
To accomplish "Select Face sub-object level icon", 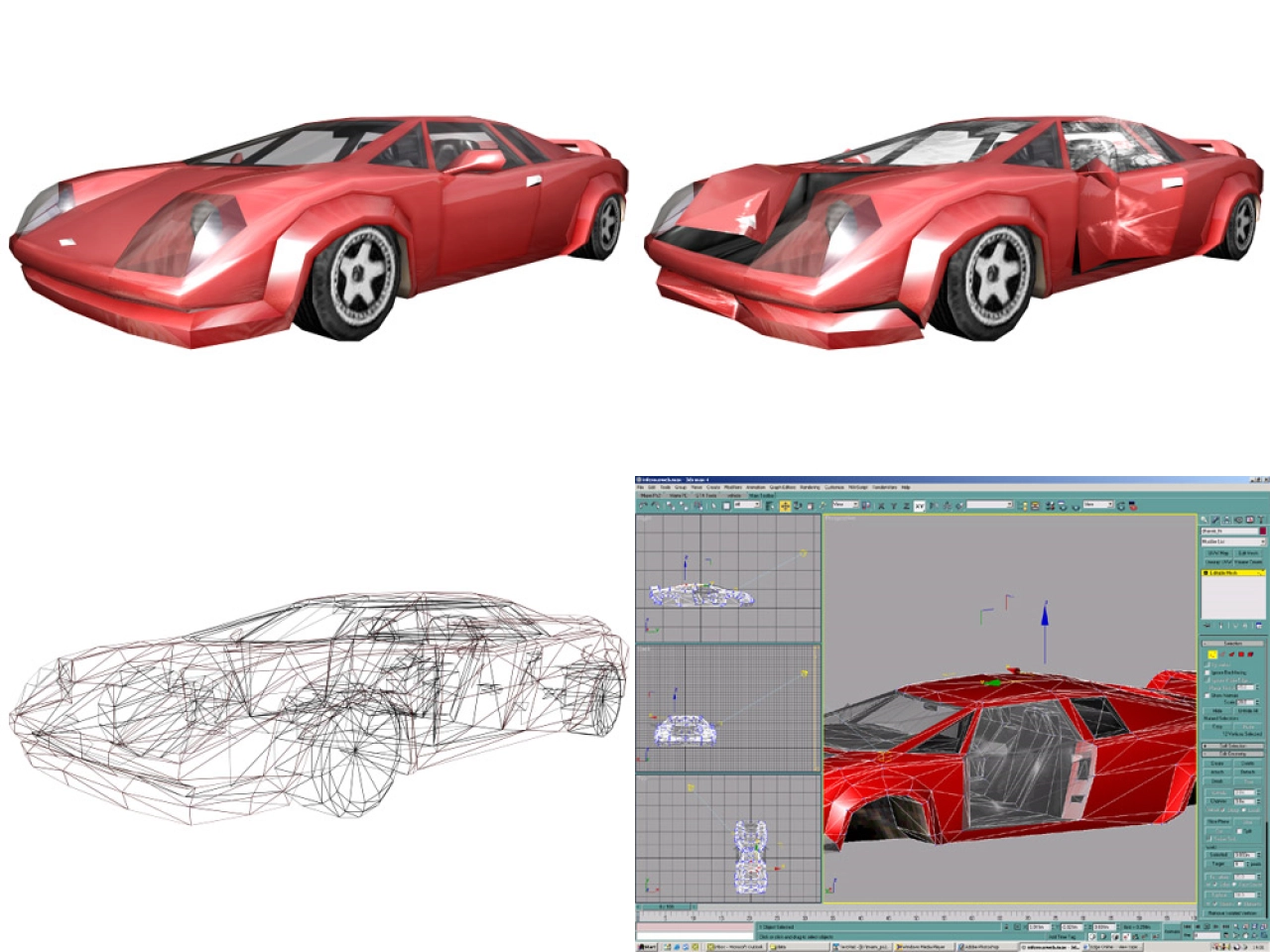I will click(x=1231, y=654).
